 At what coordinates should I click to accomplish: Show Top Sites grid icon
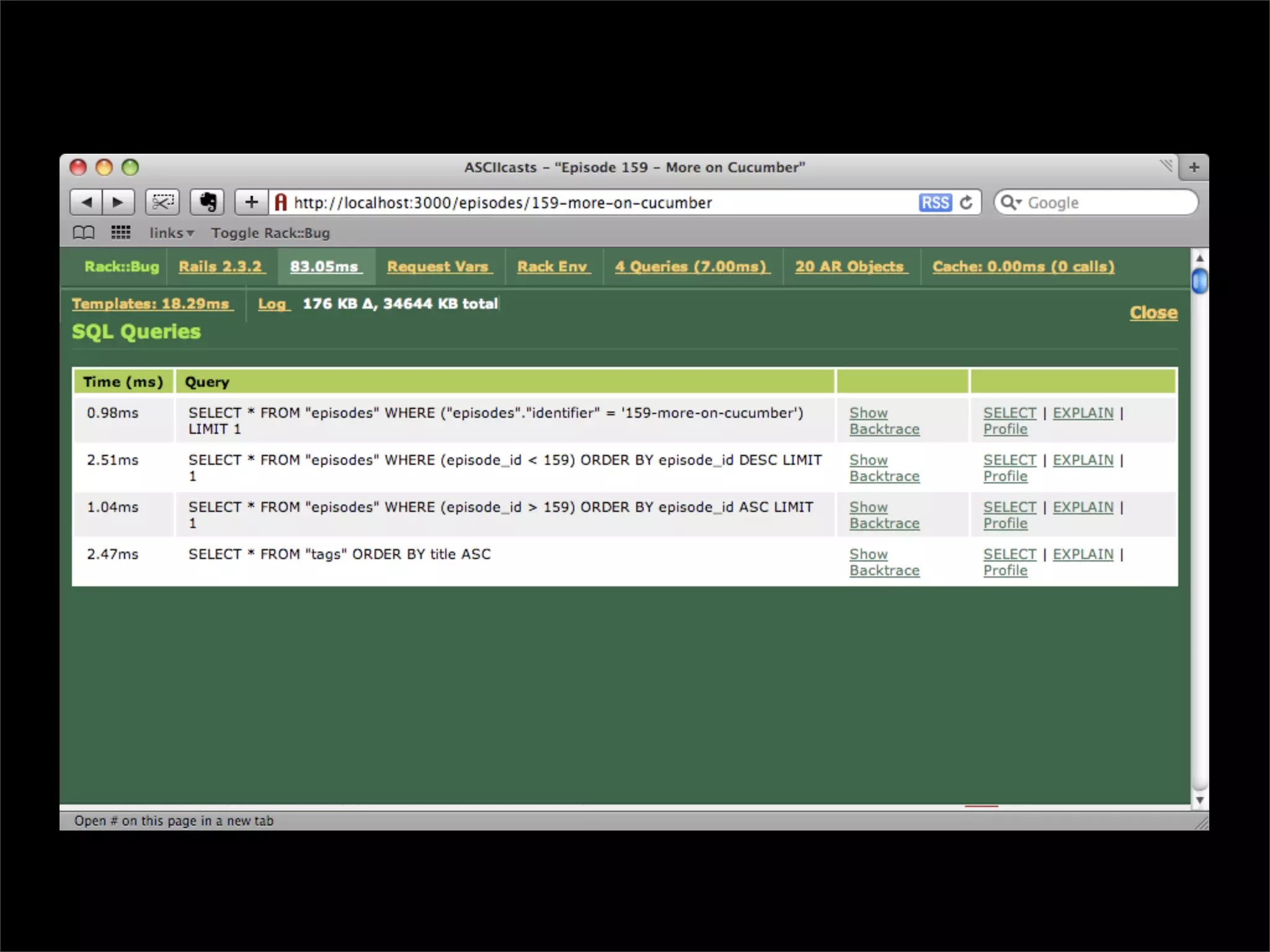click(120, 232)
